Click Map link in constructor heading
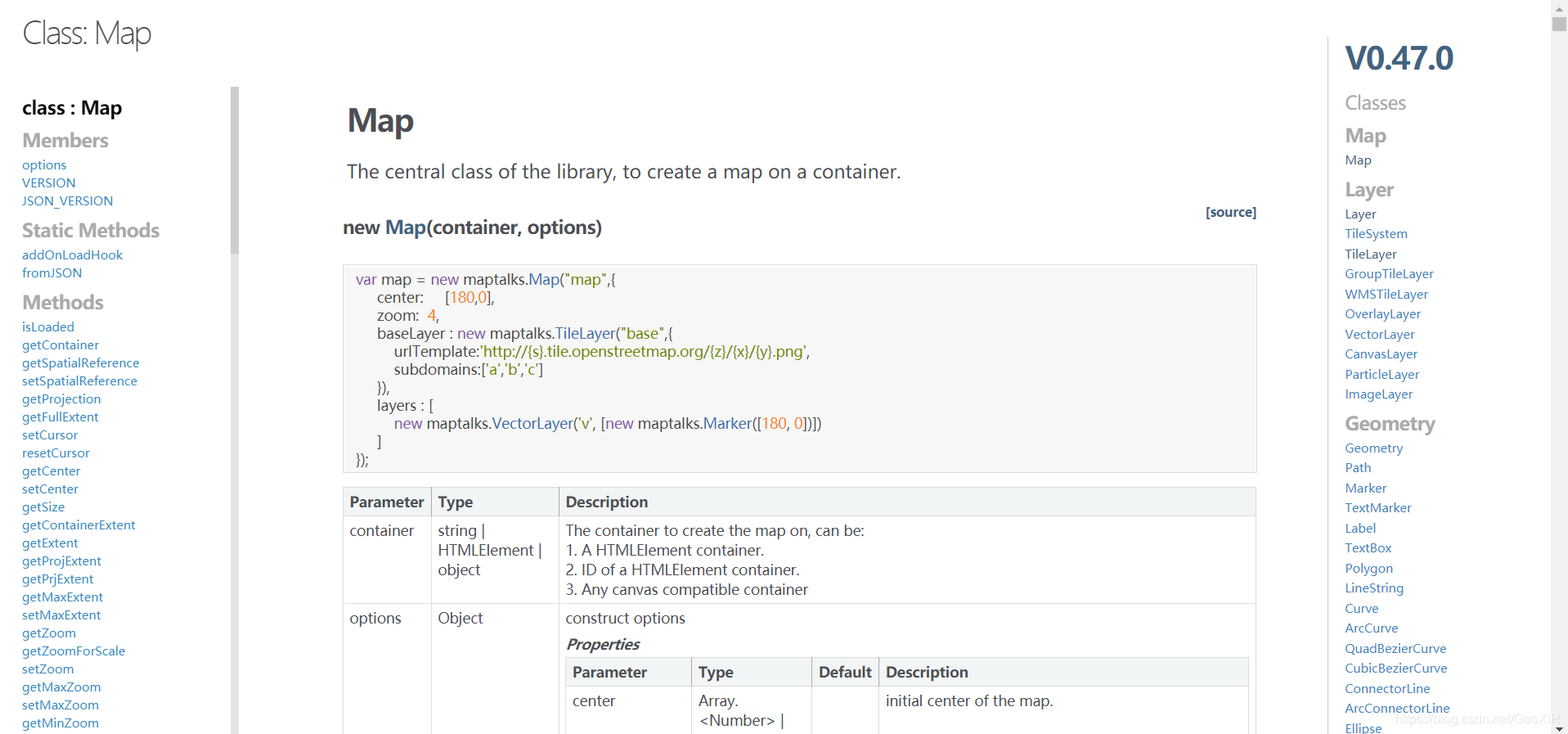Screen dimensions: 1568x734 [x=406, y=227]
